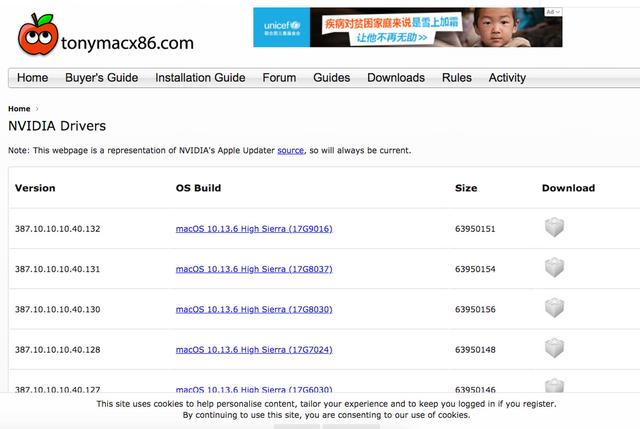Viewport: 640px width, 429px height.
Task: Click the cookie consent notice text
Action: pos(327,409)
